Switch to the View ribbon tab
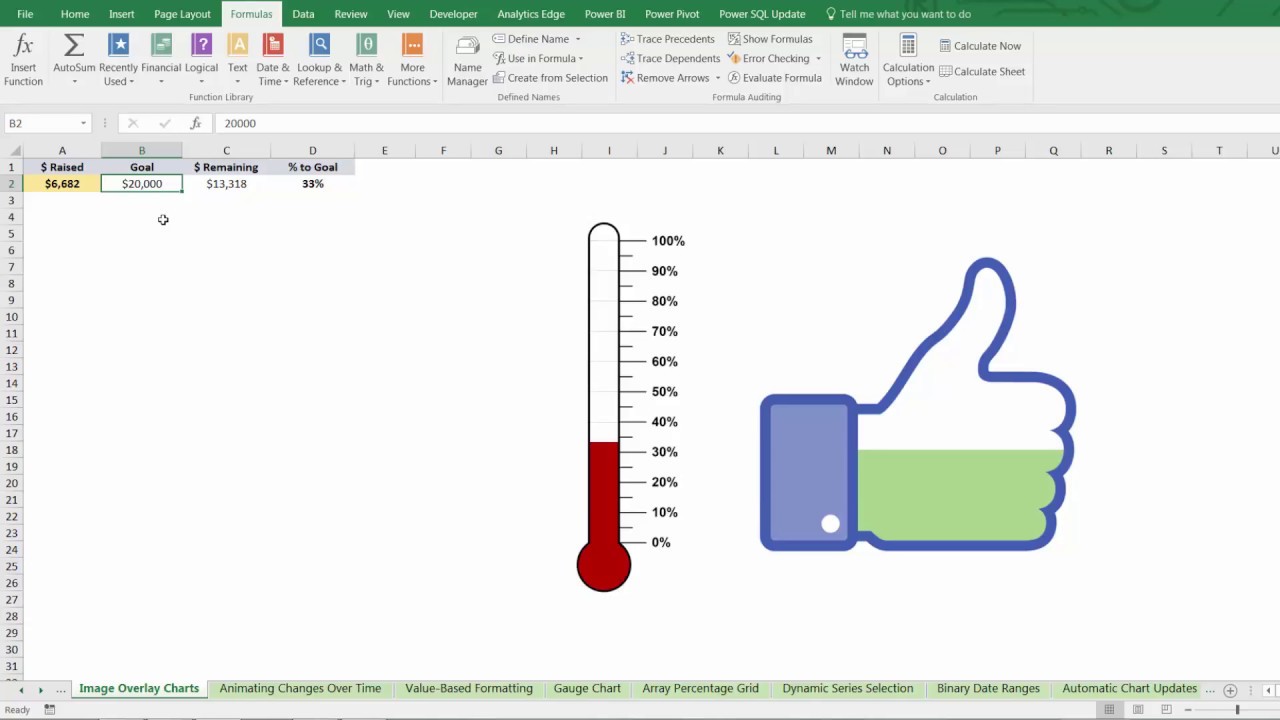The width and height of the screenshot is (1280, 720). click(x=398, y=14)
